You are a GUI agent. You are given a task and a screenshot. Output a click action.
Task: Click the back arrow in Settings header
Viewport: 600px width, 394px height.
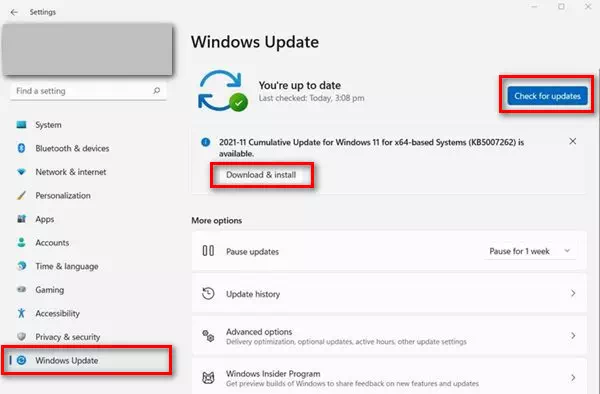pos(14,12)
